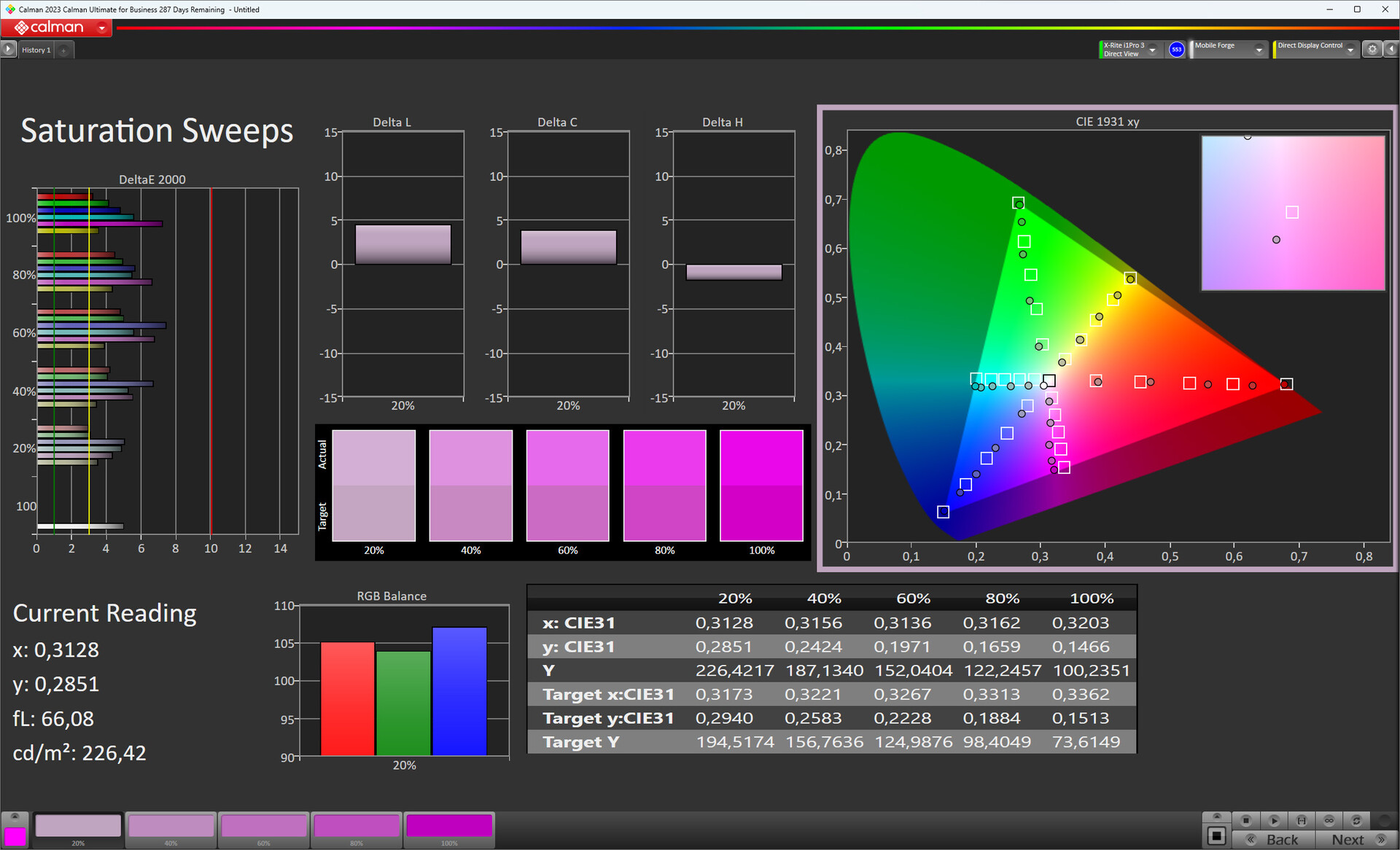
Task: Click the x: CIE31 row label
Action: [x=579, y=623]
